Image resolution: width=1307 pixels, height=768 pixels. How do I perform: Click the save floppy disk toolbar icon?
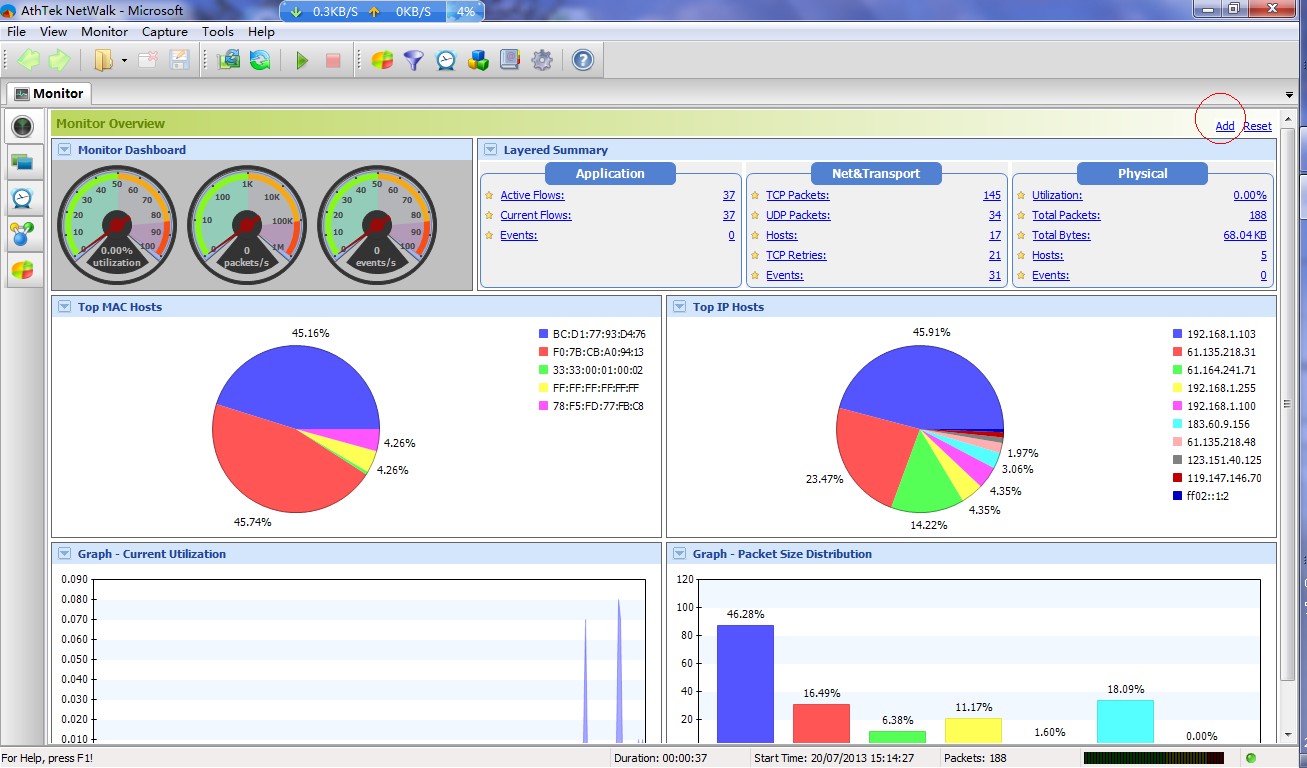tap(179, 60)
